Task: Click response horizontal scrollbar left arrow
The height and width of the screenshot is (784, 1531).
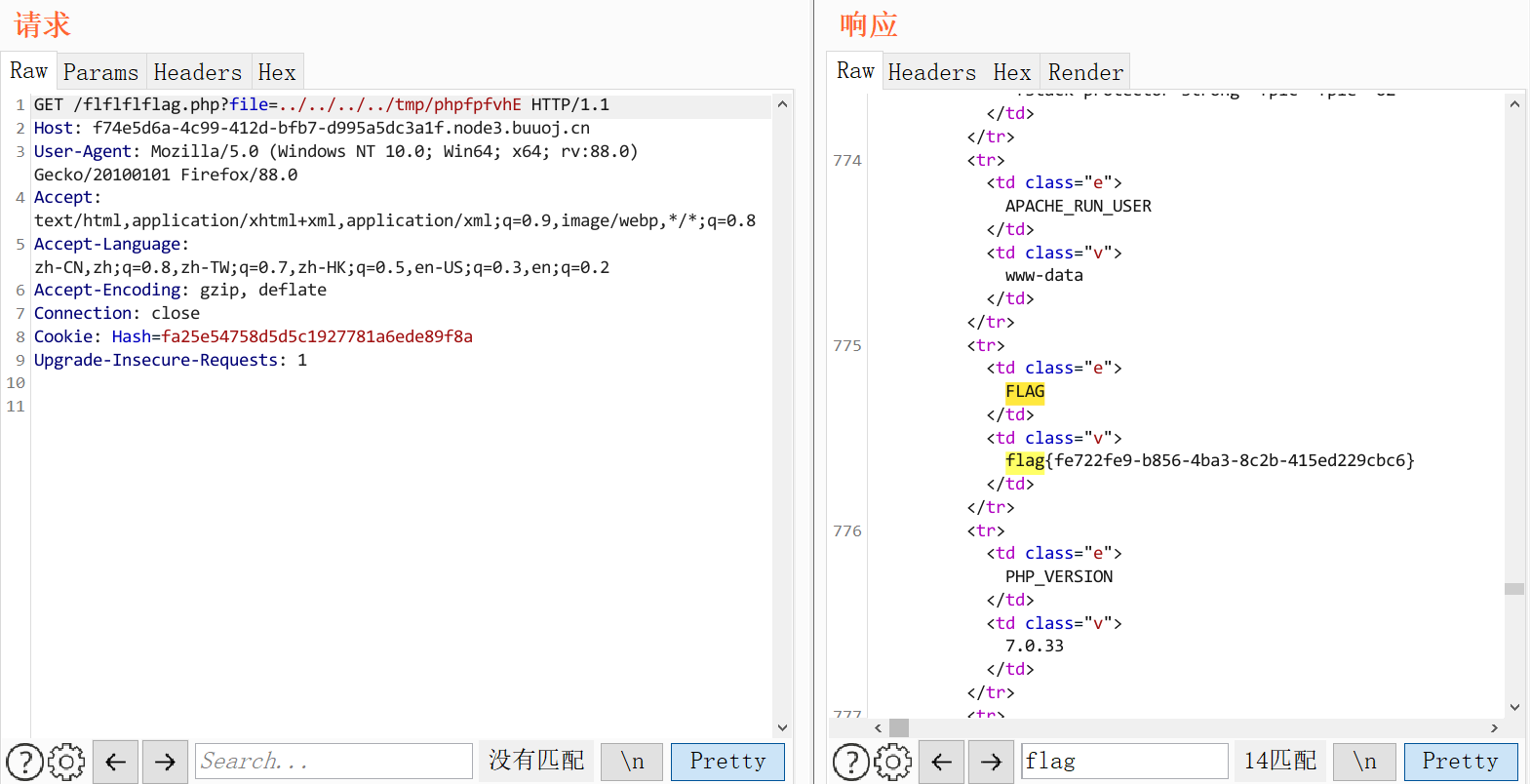Action: pyautogui.click(x=879, y=727)
